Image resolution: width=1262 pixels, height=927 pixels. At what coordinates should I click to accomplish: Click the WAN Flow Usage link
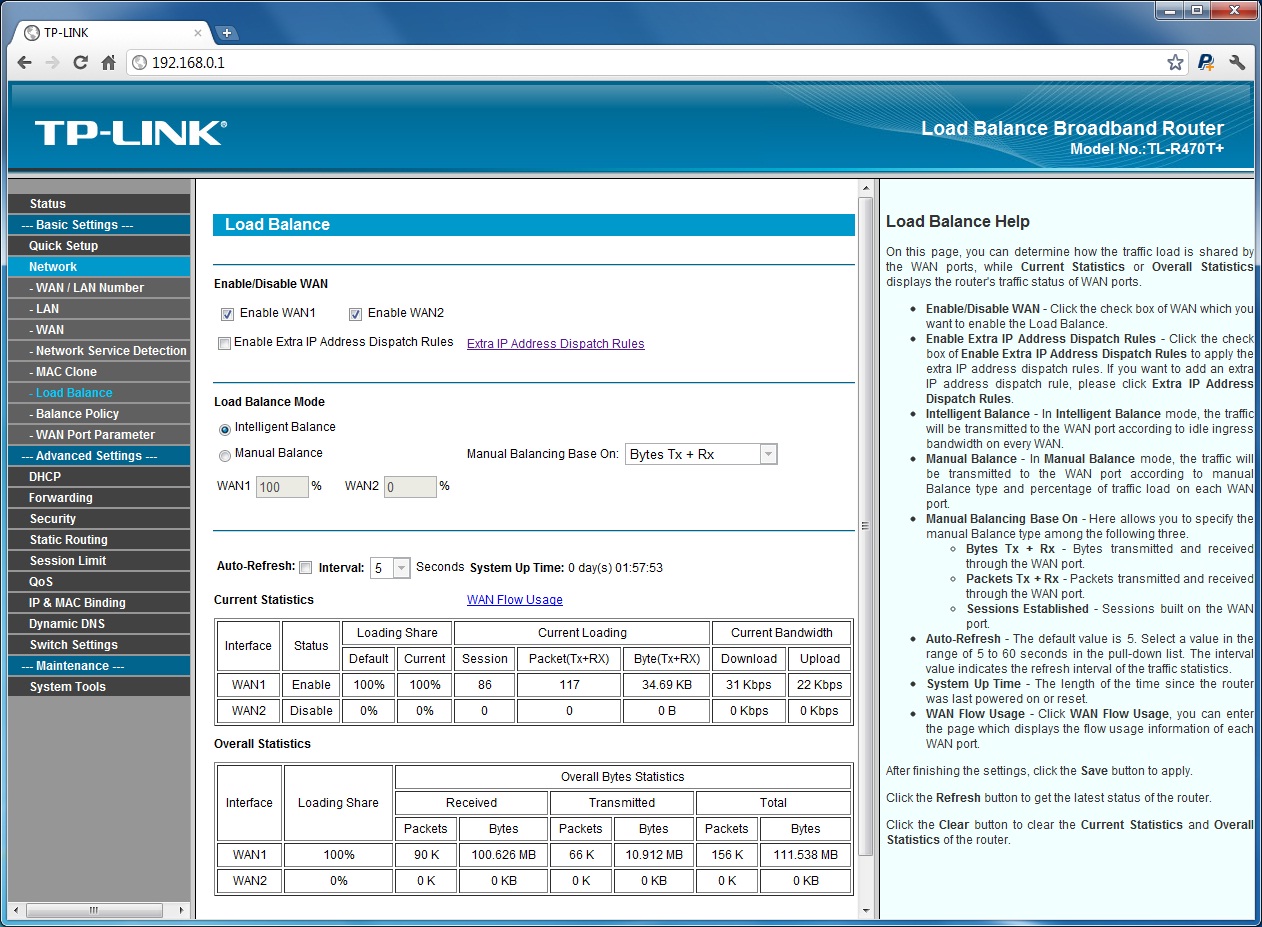[514, 599]
